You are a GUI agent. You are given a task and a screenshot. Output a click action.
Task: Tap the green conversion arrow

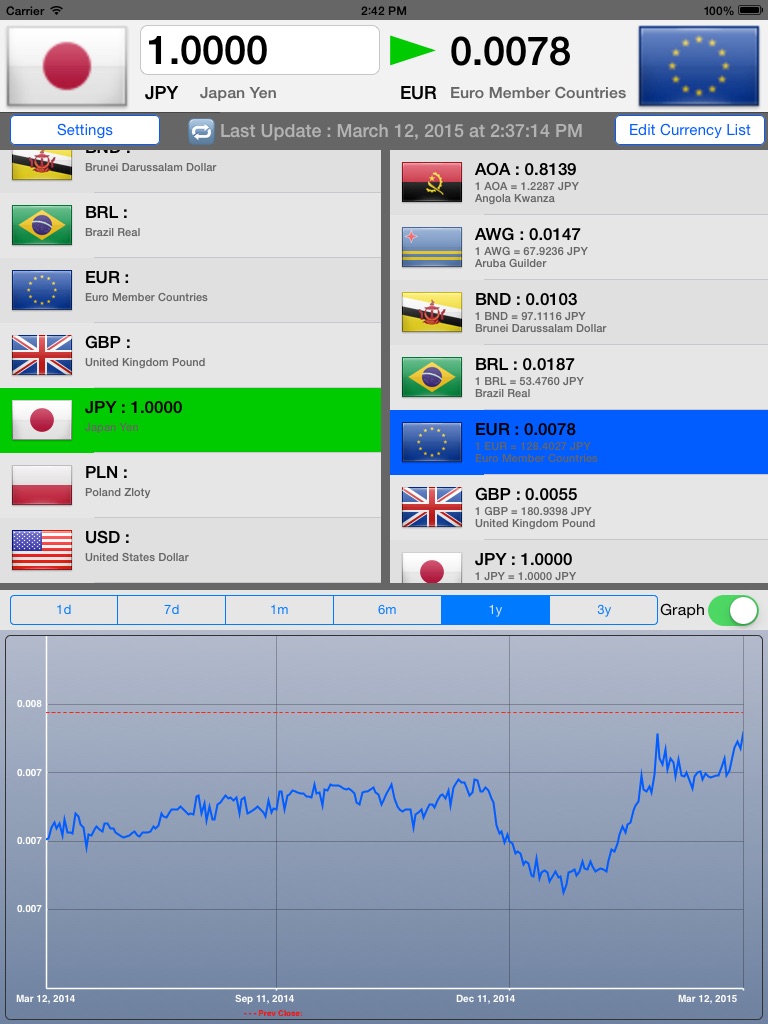411,50
